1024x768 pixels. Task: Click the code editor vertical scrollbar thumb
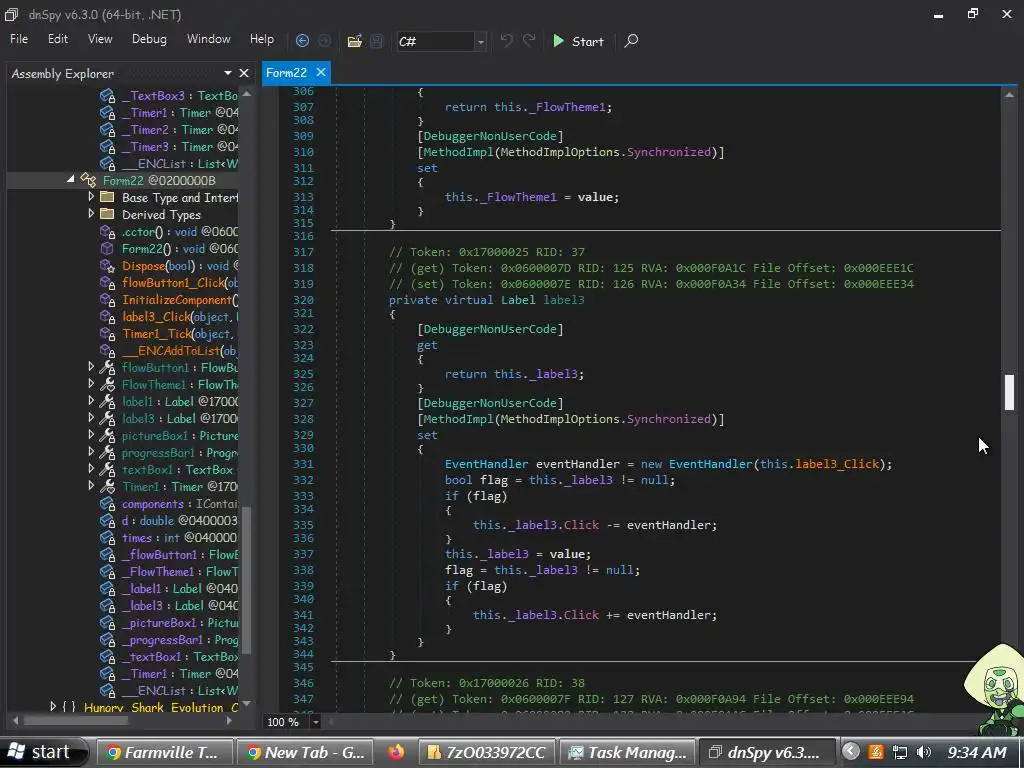pos(1009,392)
